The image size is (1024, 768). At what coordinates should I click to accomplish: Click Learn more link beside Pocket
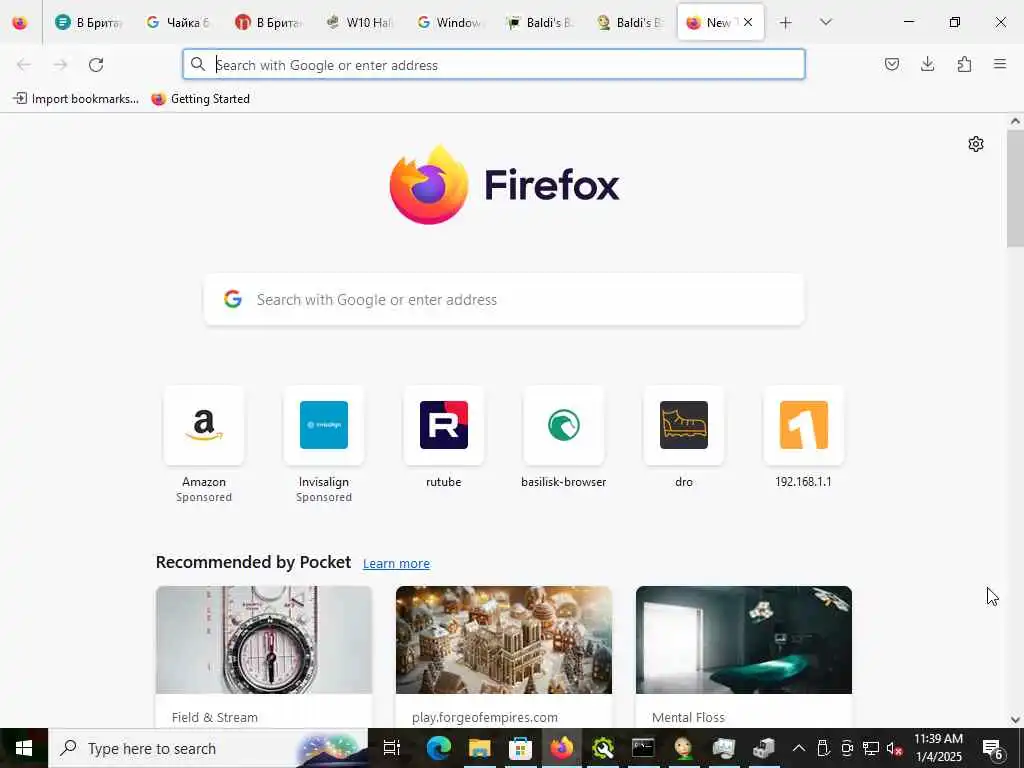pyautogui.click(x=396, y=564)
